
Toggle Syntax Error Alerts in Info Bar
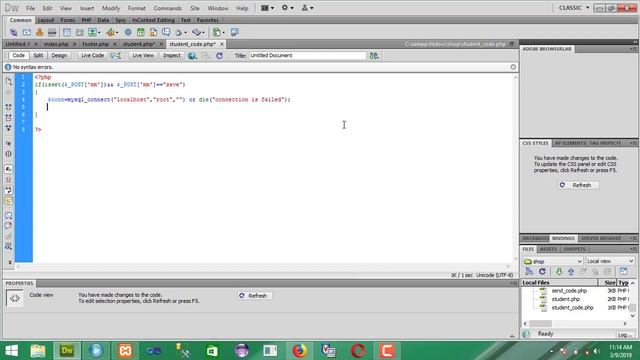click(x=9, y=201)
